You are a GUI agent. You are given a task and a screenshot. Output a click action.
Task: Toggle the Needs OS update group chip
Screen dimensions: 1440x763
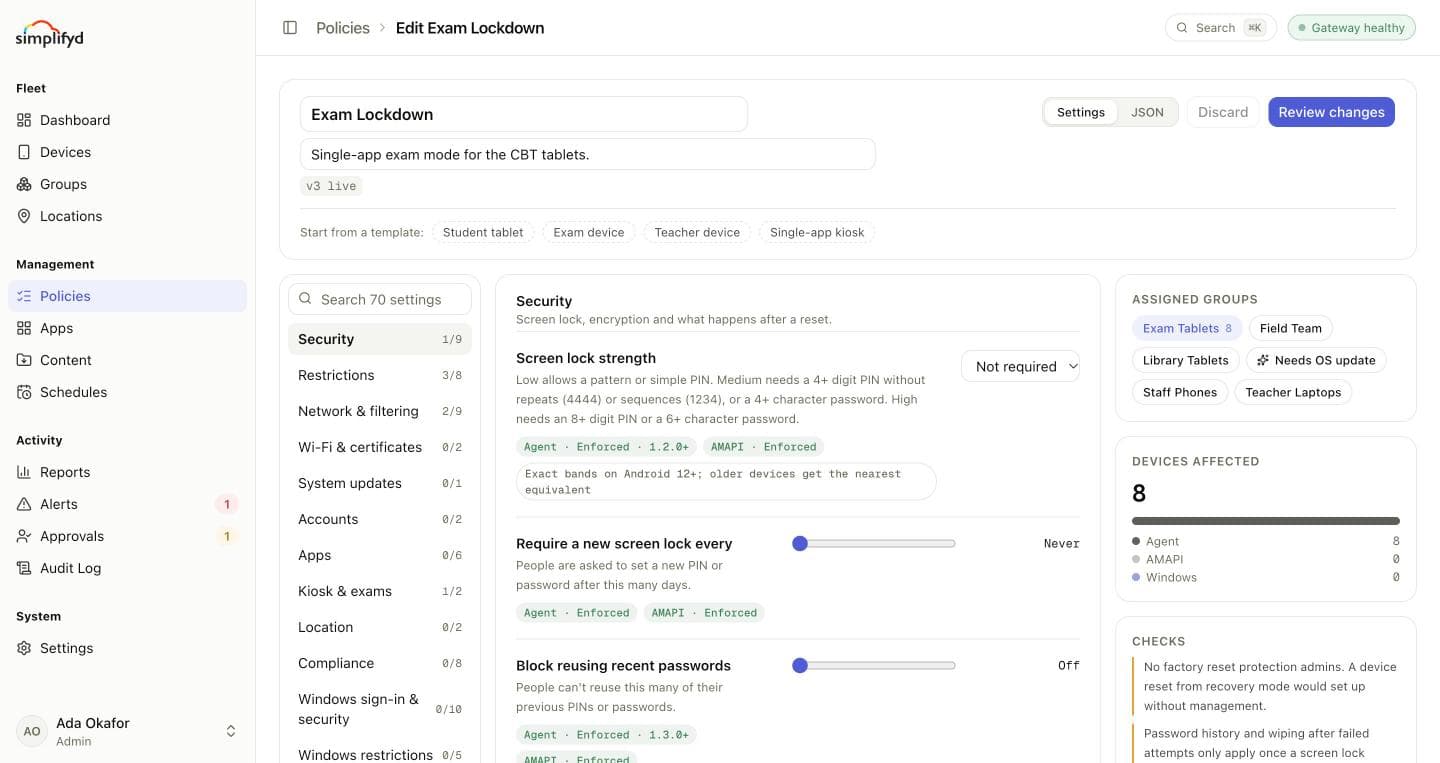(1316, 360)
